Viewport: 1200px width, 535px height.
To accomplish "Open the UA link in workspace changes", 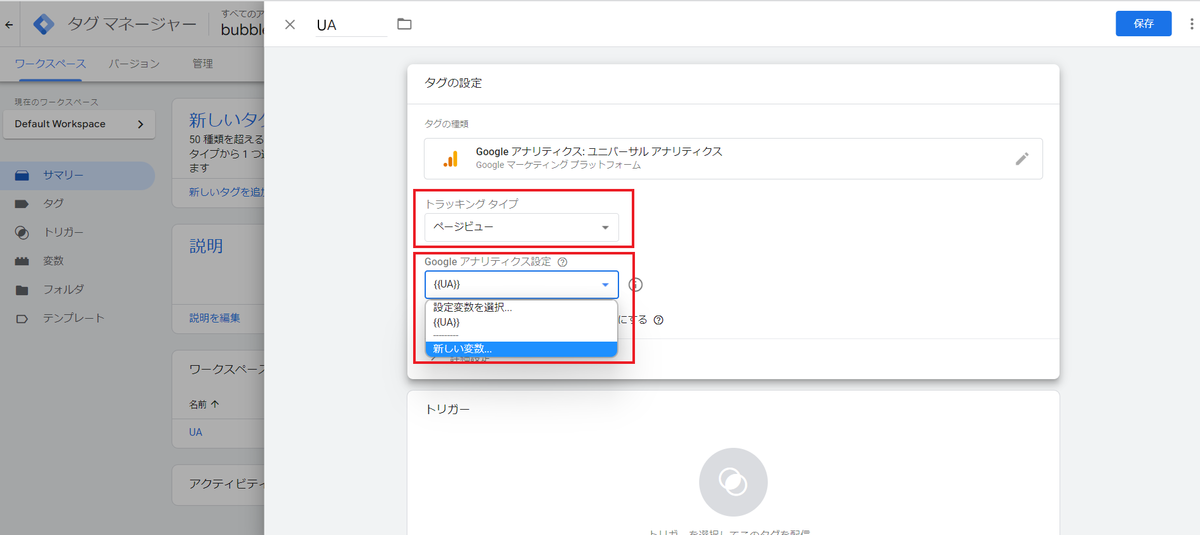I will [x=196, y=432].
